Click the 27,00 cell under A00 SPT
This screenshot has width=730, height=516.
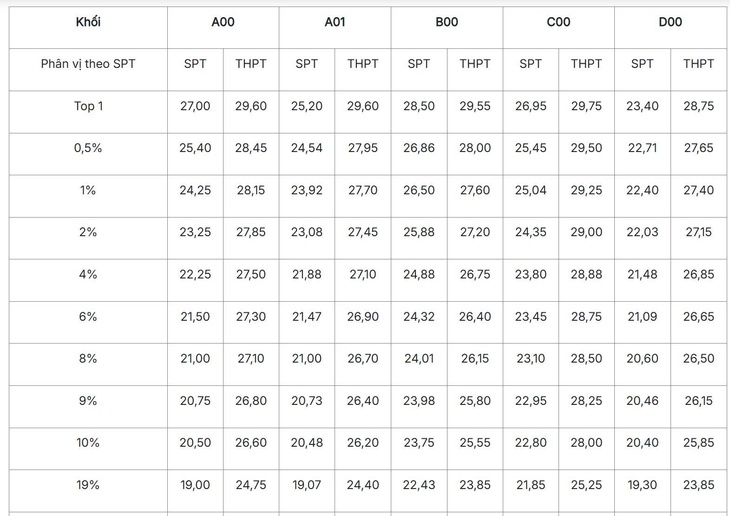pyautogui.click(x=195, y=112)
